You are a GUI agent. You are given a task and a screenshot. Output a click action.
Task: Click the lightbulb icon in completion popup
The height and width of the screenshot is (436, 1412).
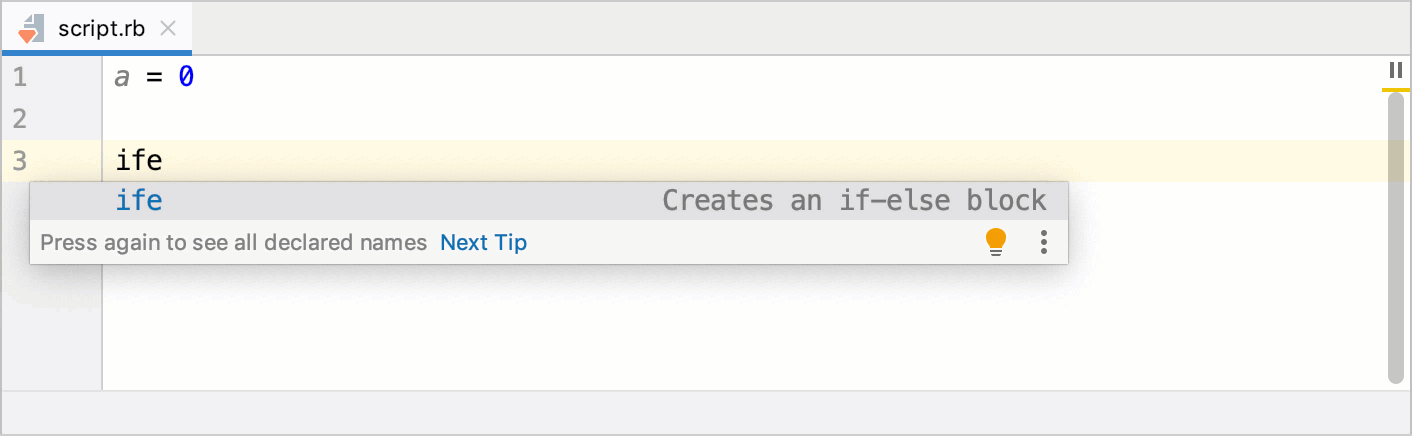tap(995, 242)
